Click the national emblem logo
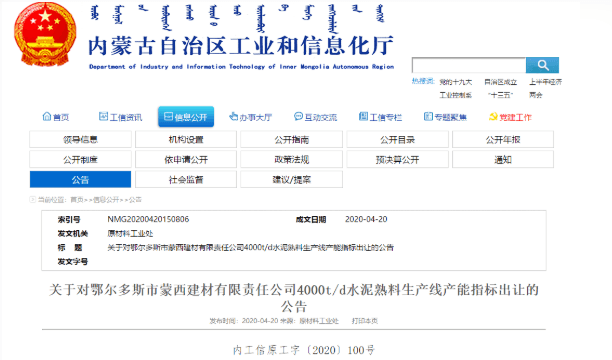Screen dimensions: 612x360 [x=45, y=34]
